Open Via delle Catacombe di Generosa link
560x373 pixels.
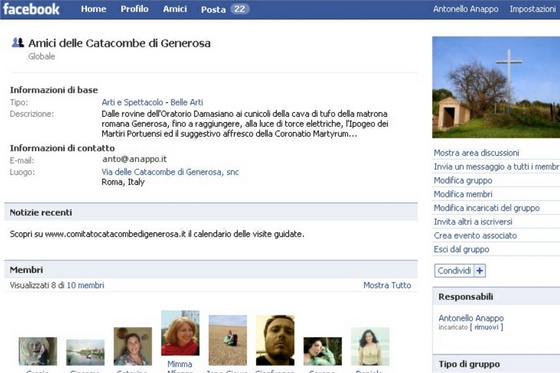[x=170, y=172]
